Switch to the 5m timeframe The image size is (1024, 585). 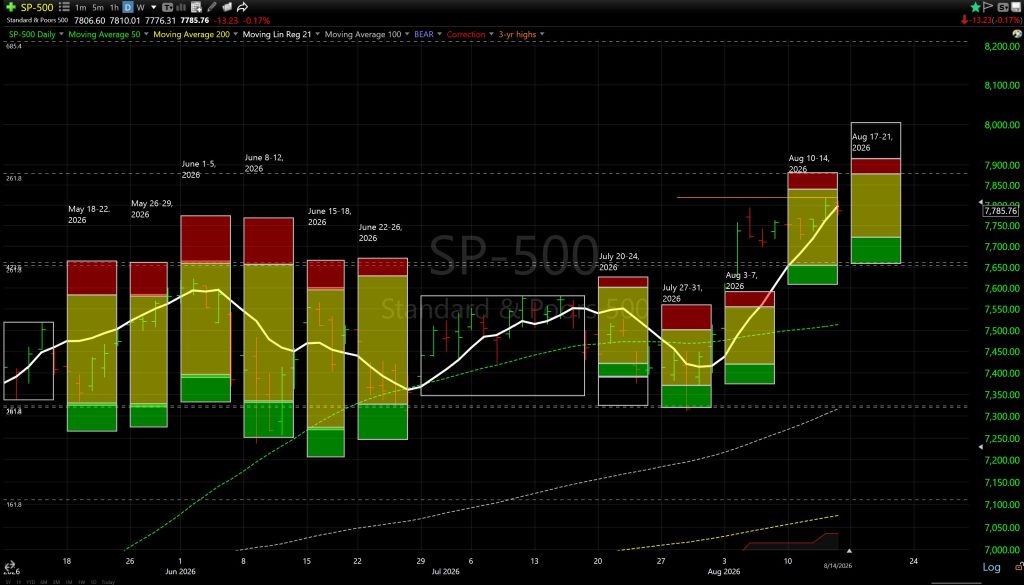97,8
